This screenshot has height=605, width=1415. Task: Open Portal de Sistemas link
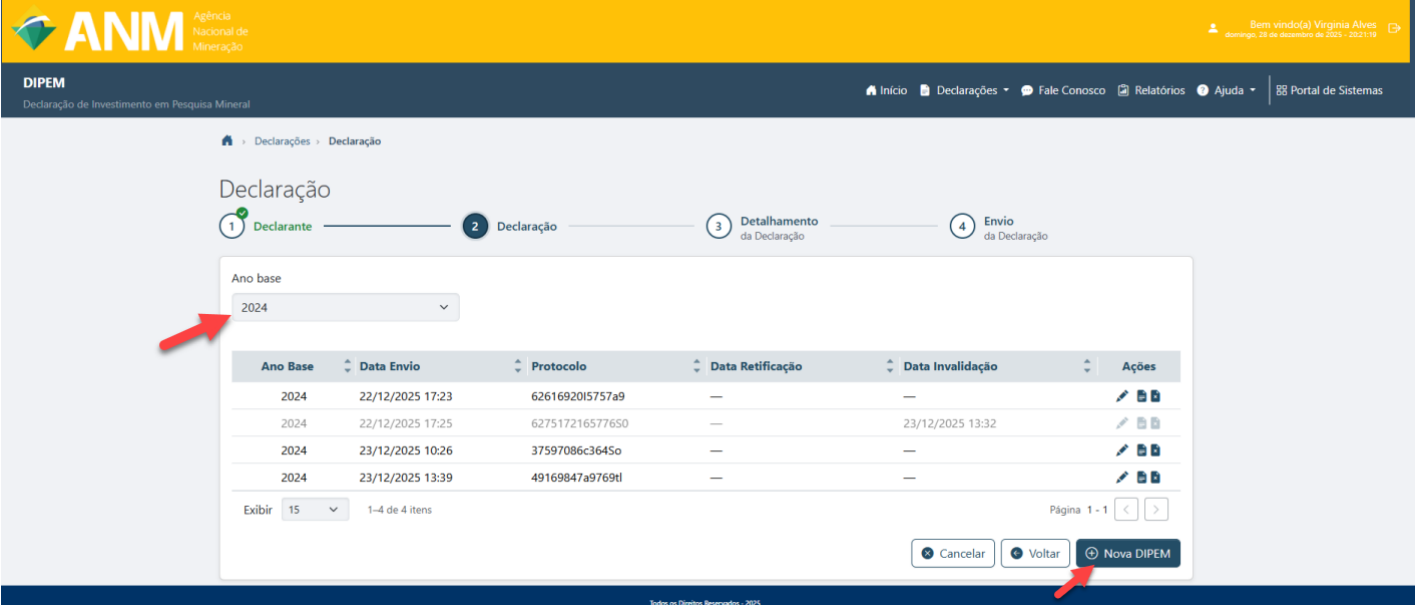1329,90
